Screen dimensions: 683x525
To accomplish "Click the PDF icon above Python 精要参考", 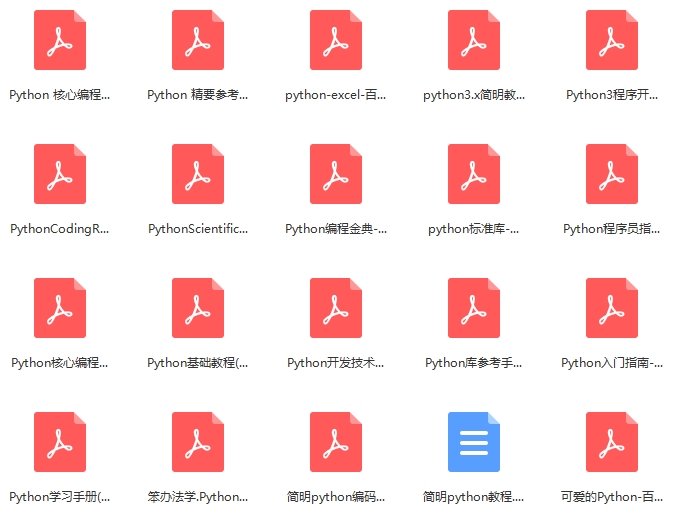I will [x=198, y=40].
